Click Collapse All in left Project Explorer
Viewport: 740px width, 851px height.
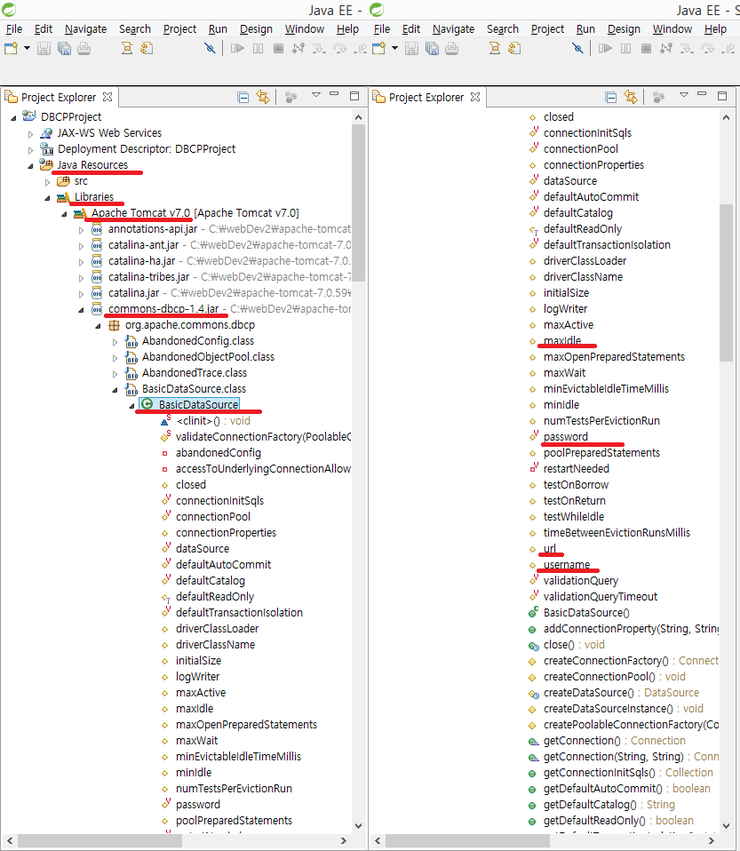[x=243, y=97]
